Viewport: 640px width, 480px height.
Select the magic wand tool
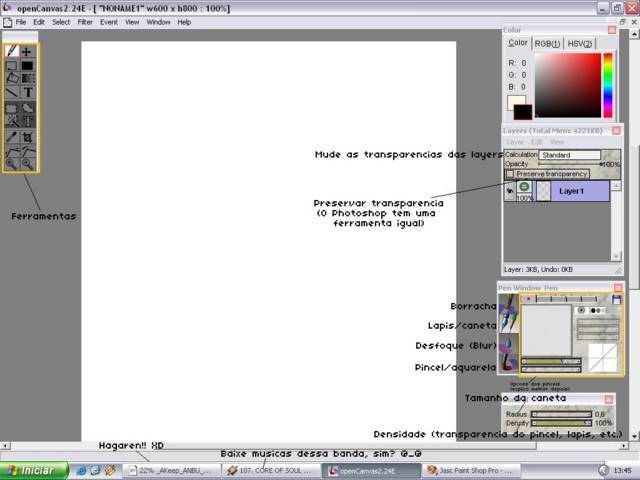tap(12, 121)
